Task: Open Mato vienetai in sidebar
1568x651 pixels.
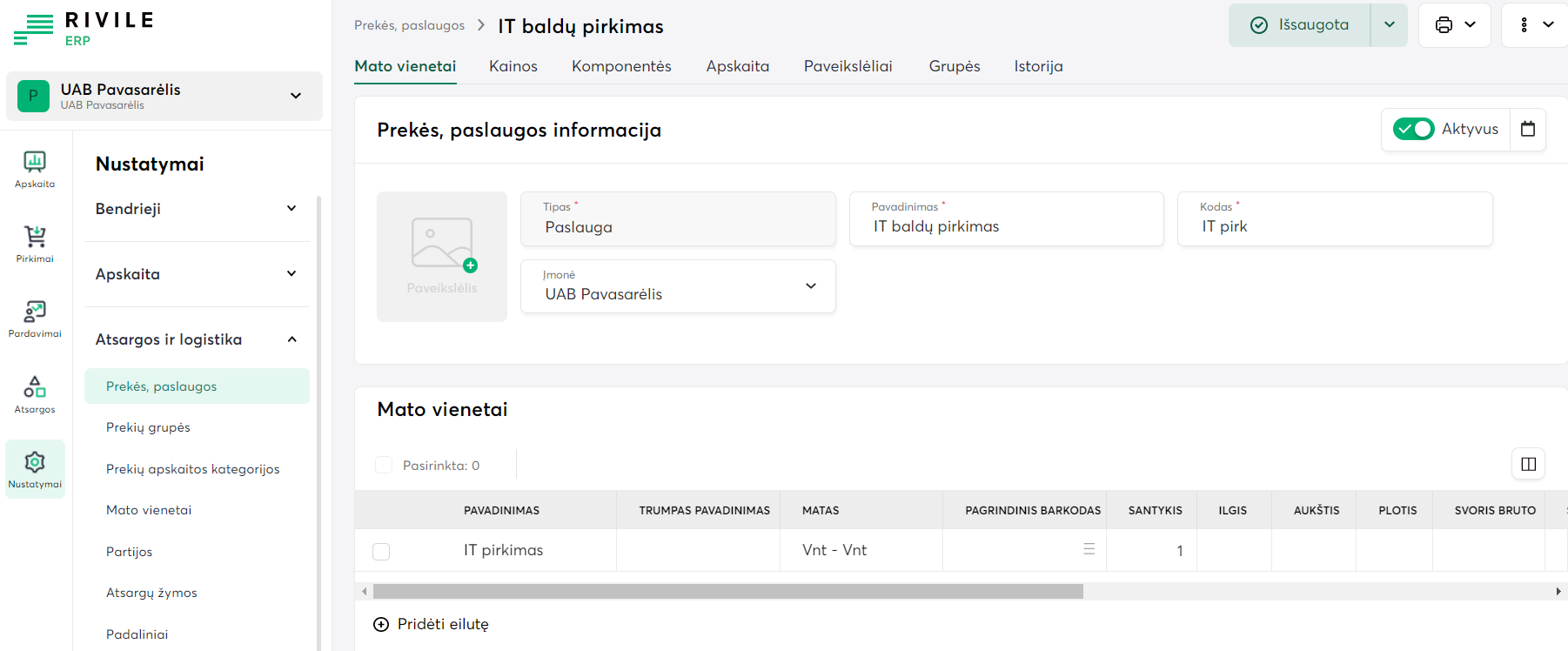Action: click(149, 510)
